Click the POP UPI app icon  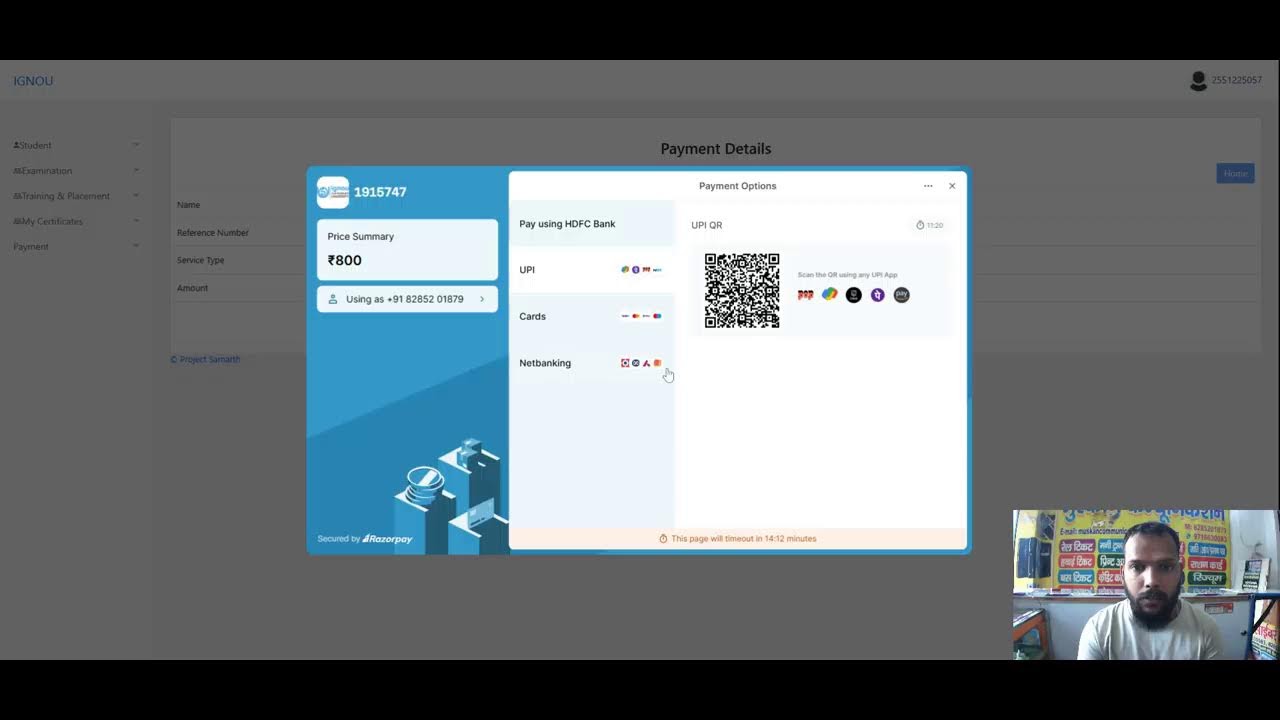pos(805,295)
